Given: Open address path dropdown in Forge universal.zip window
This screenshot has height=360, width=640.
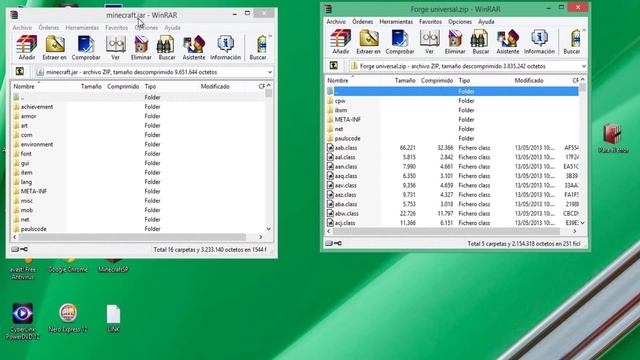Looking at the screenshot, I should [x=584, y=66].
